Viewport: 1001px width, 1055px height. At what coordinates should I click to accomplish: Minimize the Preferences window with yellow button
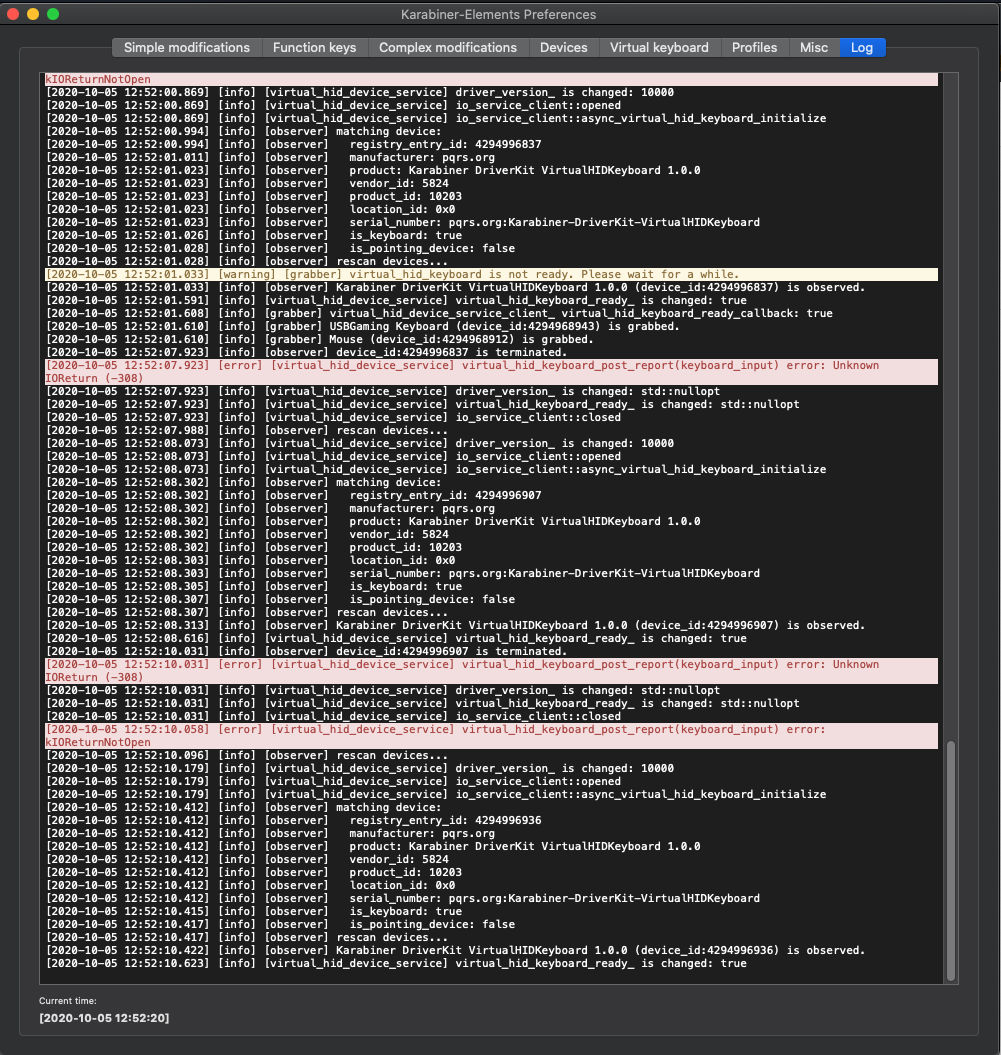tap(33, 13)
